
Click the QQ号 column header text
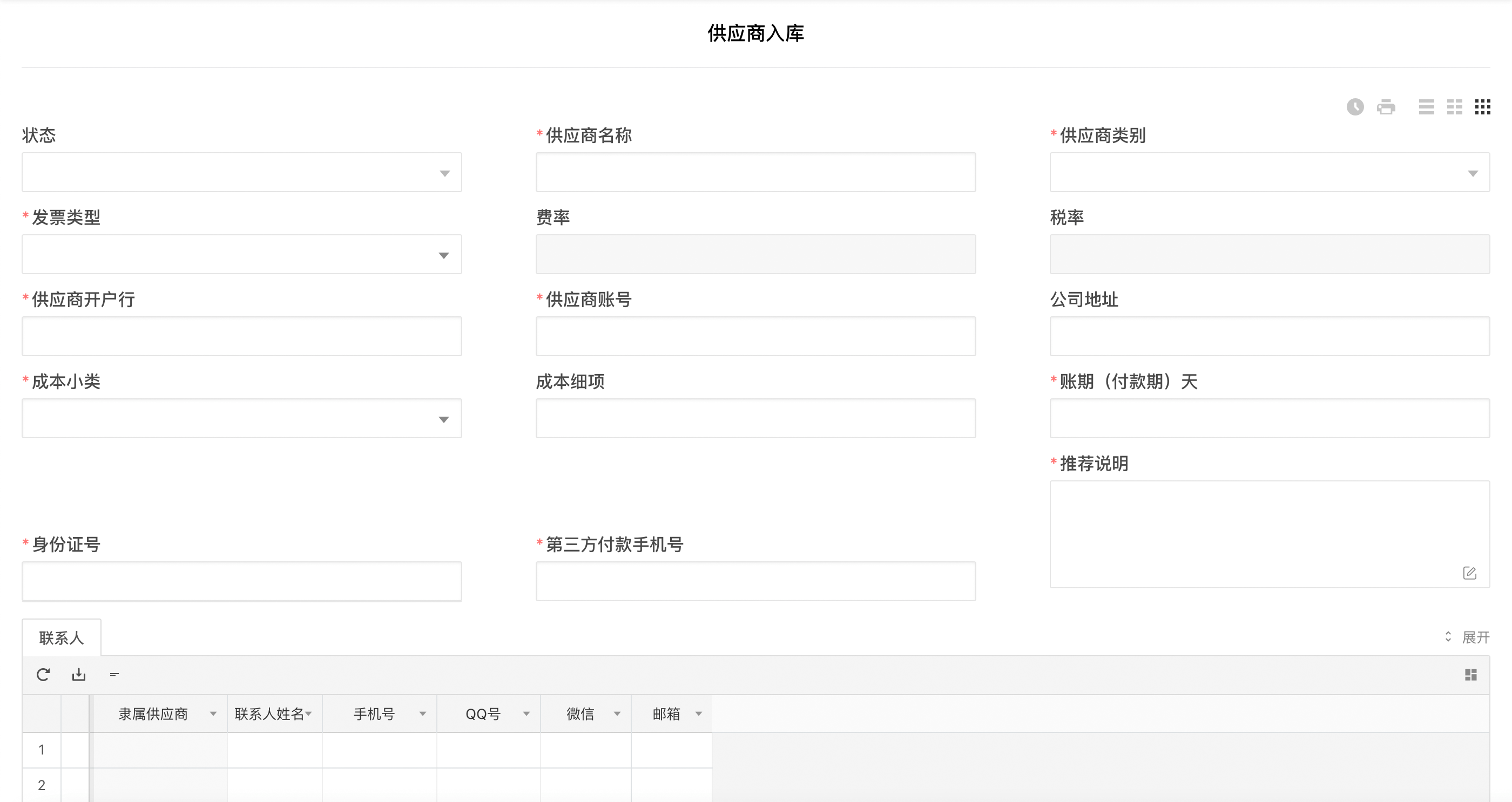pos(483,714)
